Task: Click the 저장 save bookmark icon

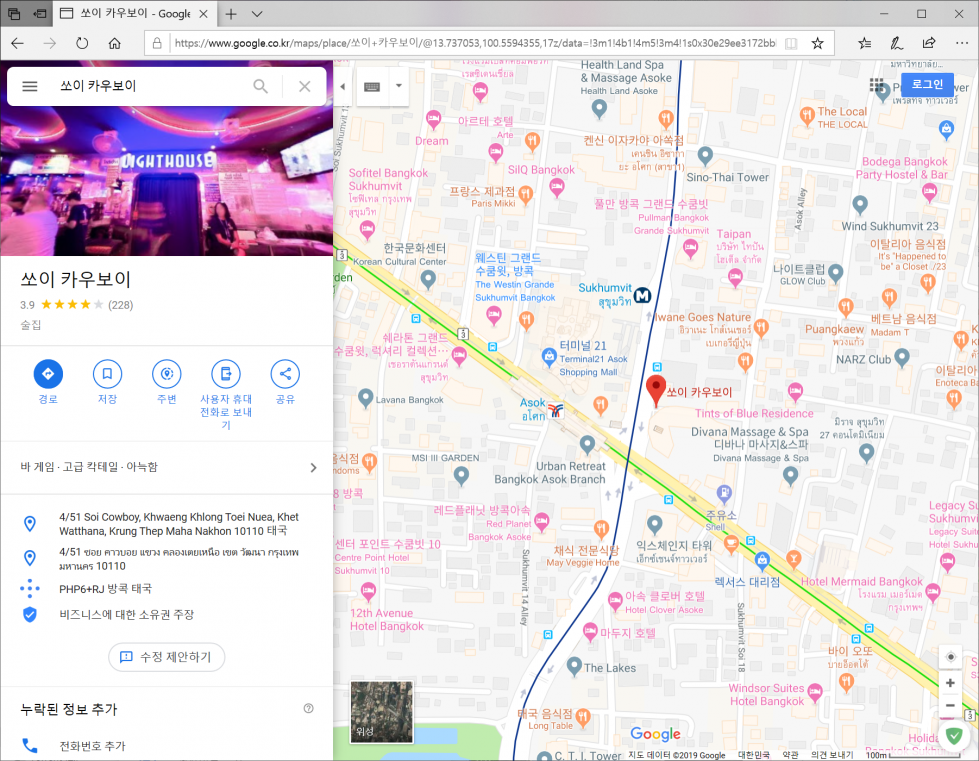Action: (x=107, y=374)
